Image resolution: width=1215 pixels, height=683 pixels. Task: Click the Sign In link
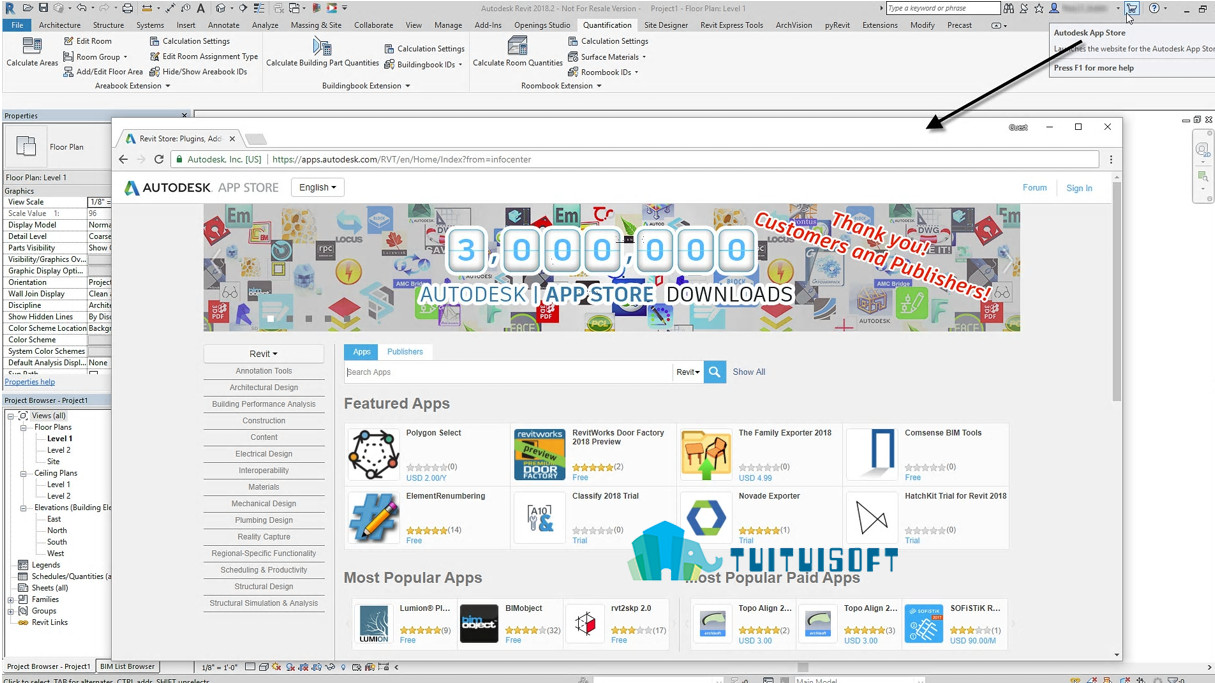click(x=1079, y=188)
